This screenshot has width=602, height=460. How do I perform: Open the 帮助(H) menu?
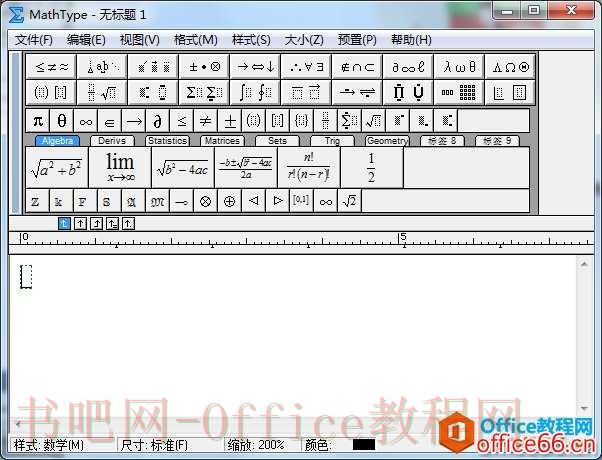[x=411, y=40]
